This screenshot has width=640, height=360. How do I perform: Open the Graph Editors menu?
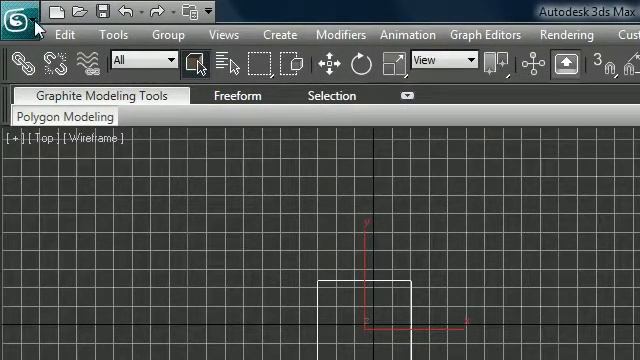(x=485, y=35)
